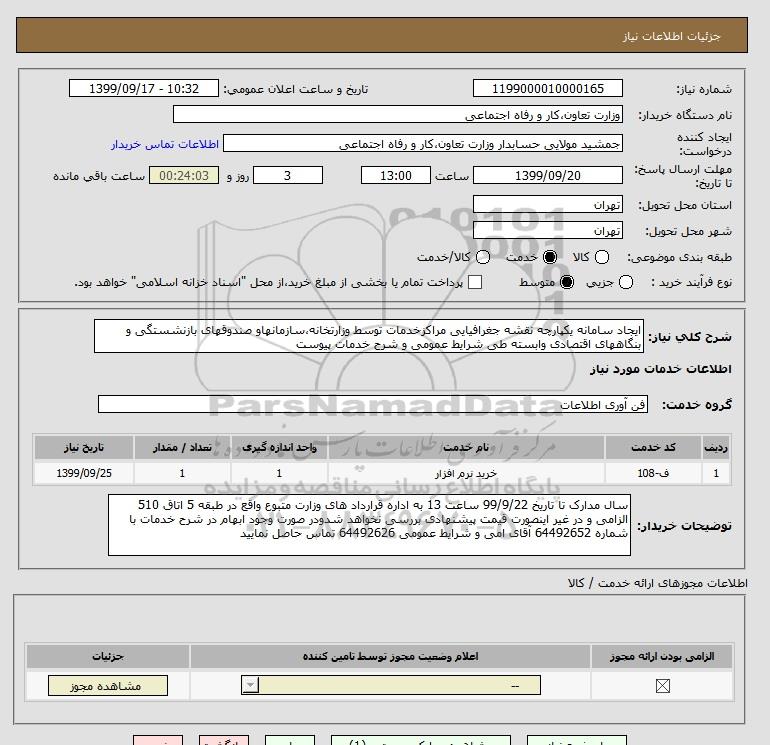Click the request creator جمشید مولایی field
Image resolution: width=770 pixels, height=745 pixels.
pyautogui.click(x=423, y=144)
